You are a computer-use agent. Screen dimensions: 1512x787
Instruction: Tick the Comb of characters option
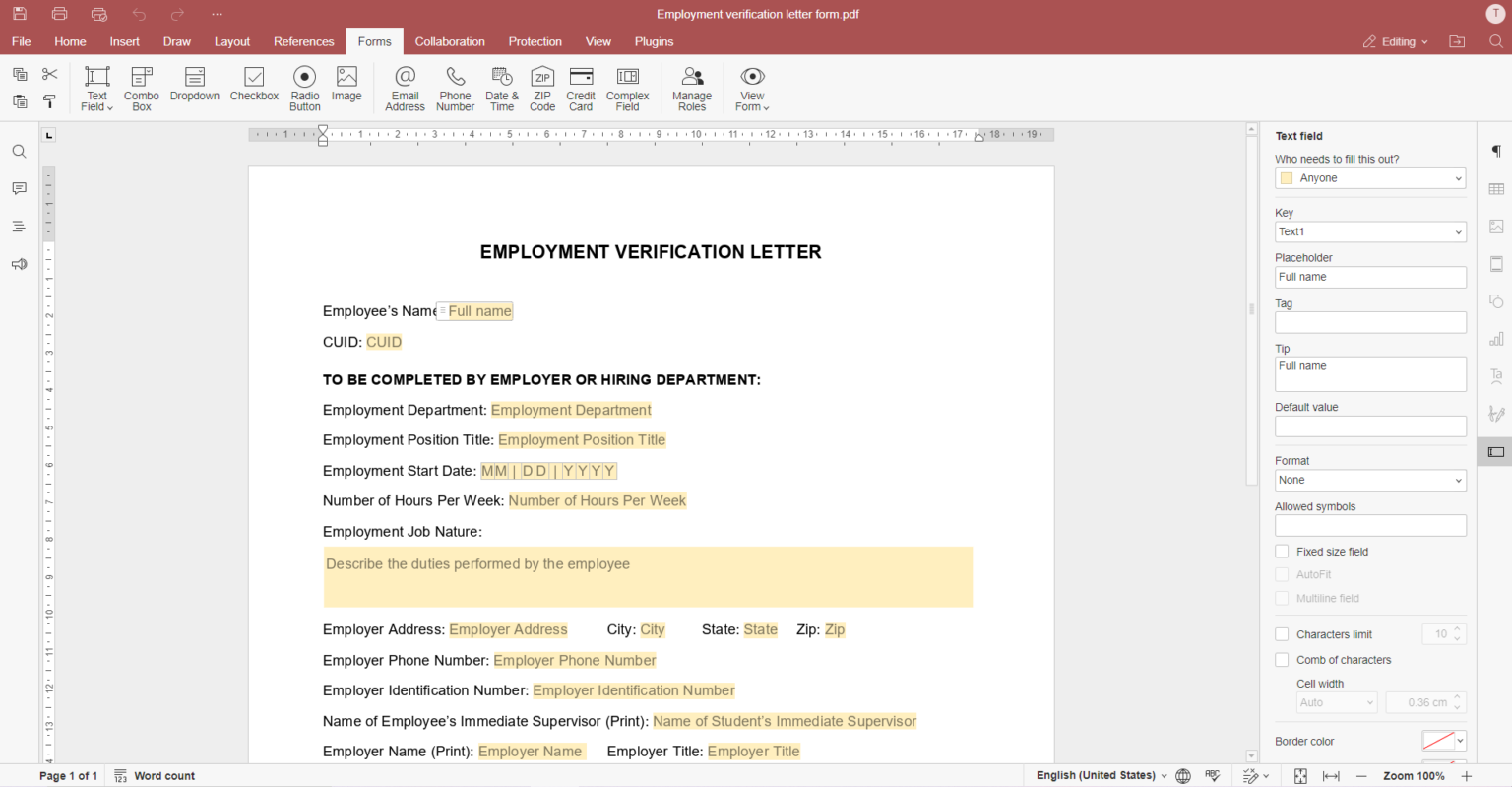click(1282, 660)
